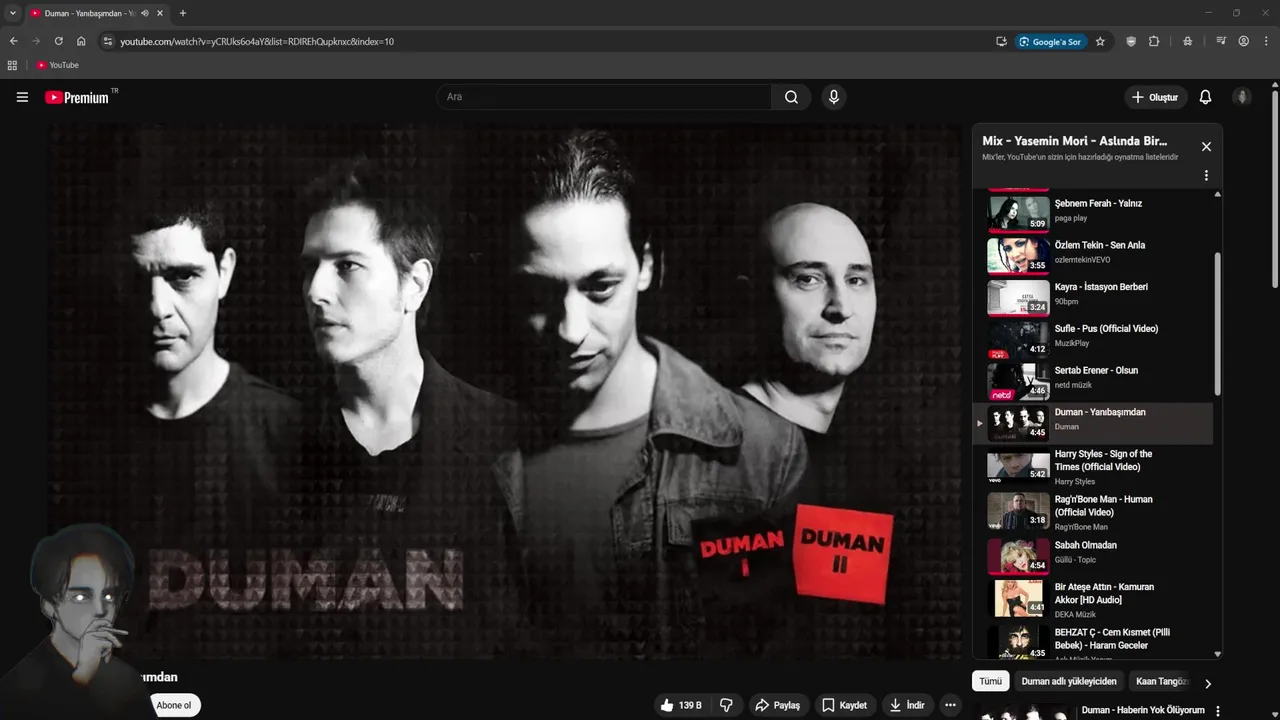This screenshot has width=1280, height=720.
Task: Open ad blocker shield extension
Action: point(1131,41)
